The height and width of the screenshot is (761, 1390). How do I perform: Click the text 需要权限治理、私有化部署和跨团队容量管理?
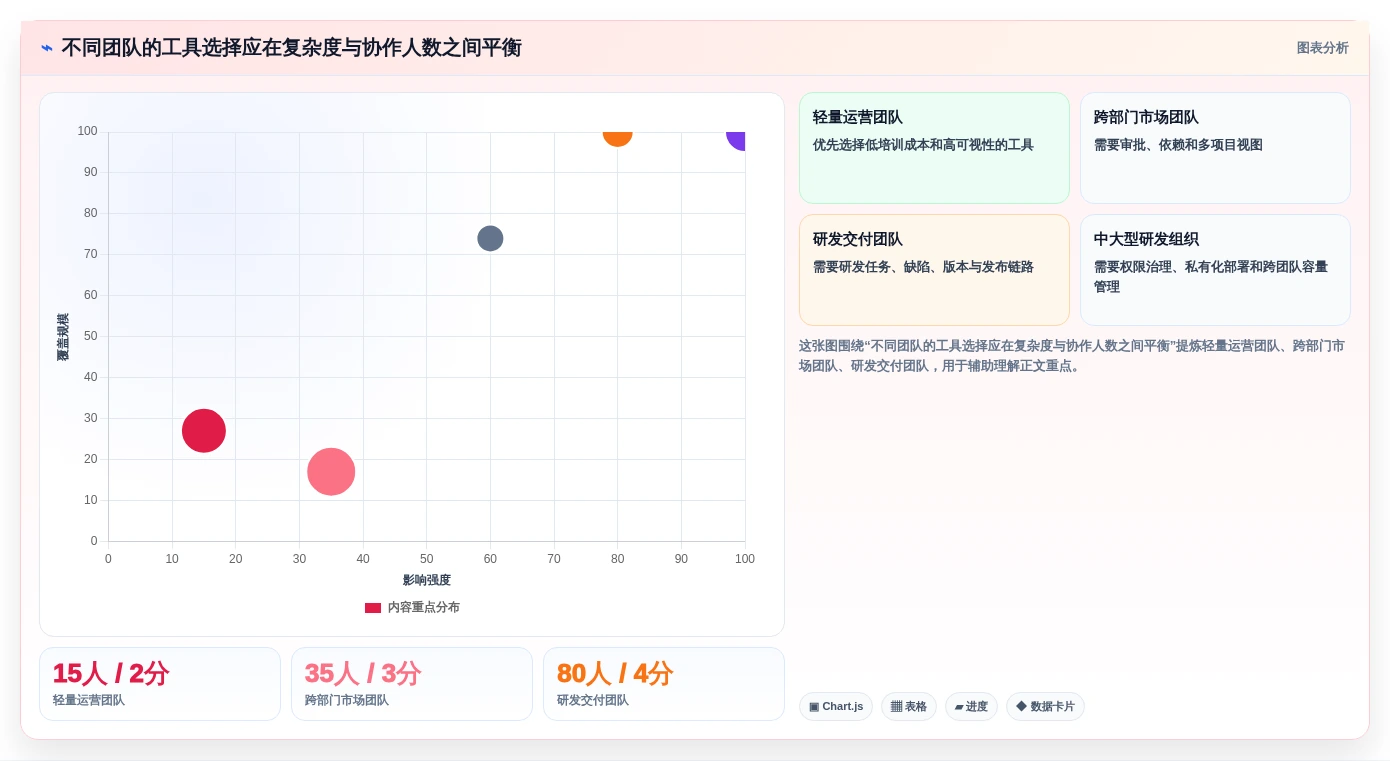[x=1211, y=277]
